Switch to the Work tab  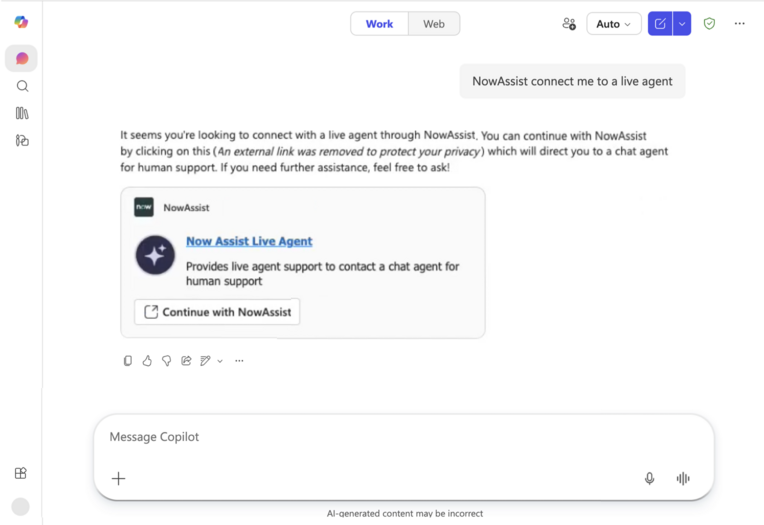379,24
